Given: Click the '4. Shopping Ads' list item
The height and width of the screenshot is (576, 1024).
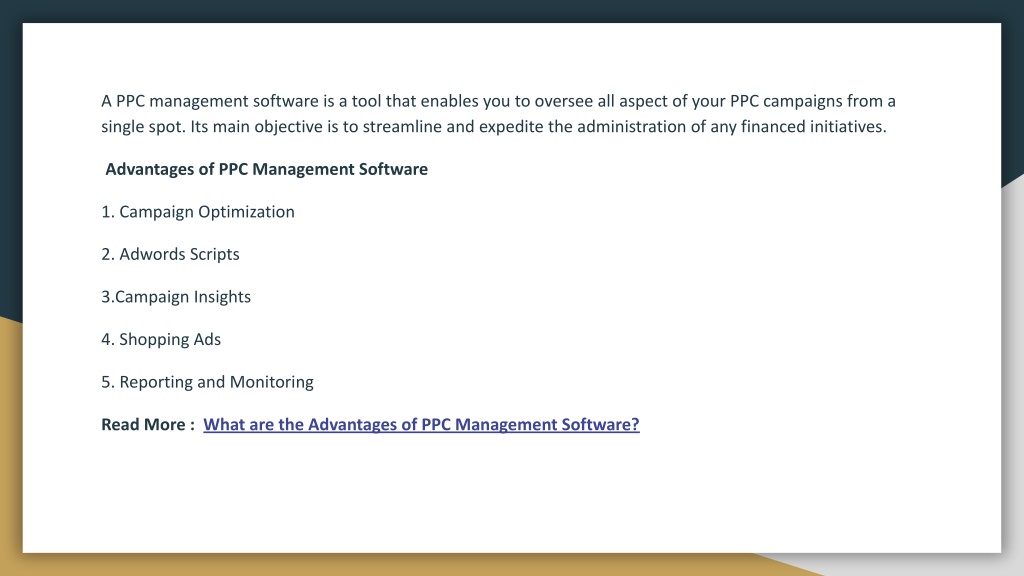Looking at the screenshot, I should [161, 339].
